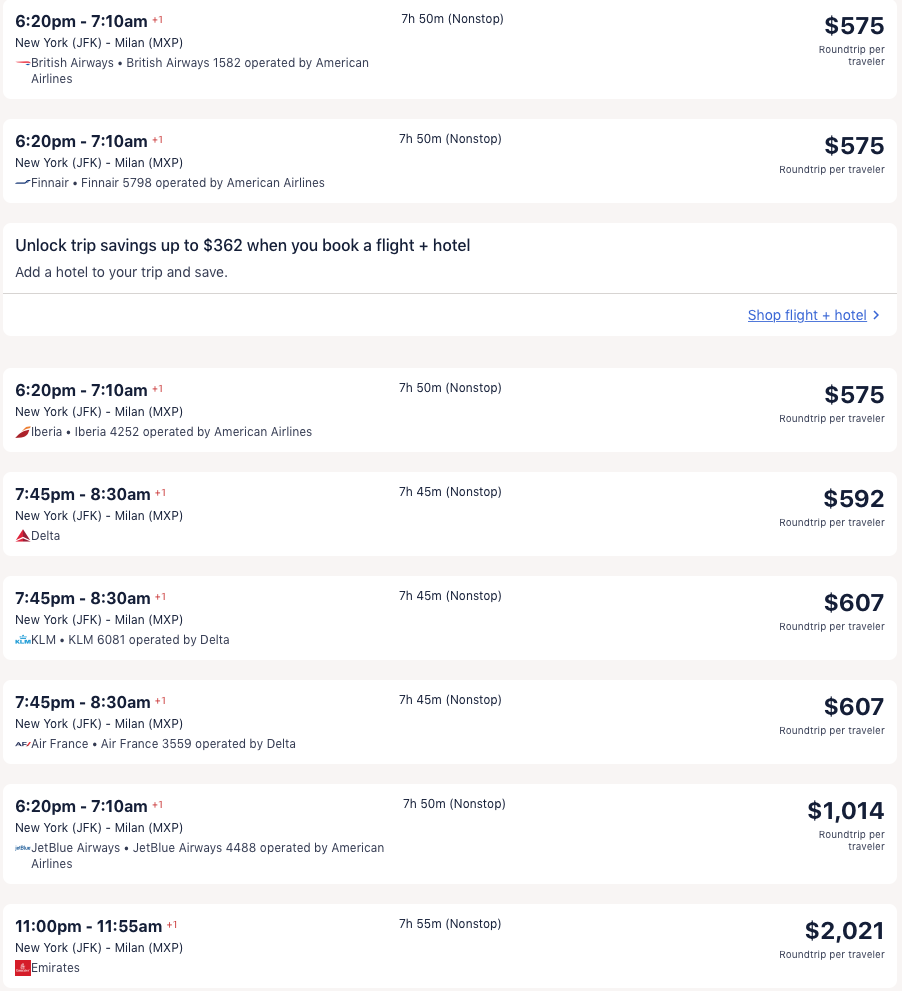
Task: Click the Delta airline logo icon
Action: tap(23, 536)
